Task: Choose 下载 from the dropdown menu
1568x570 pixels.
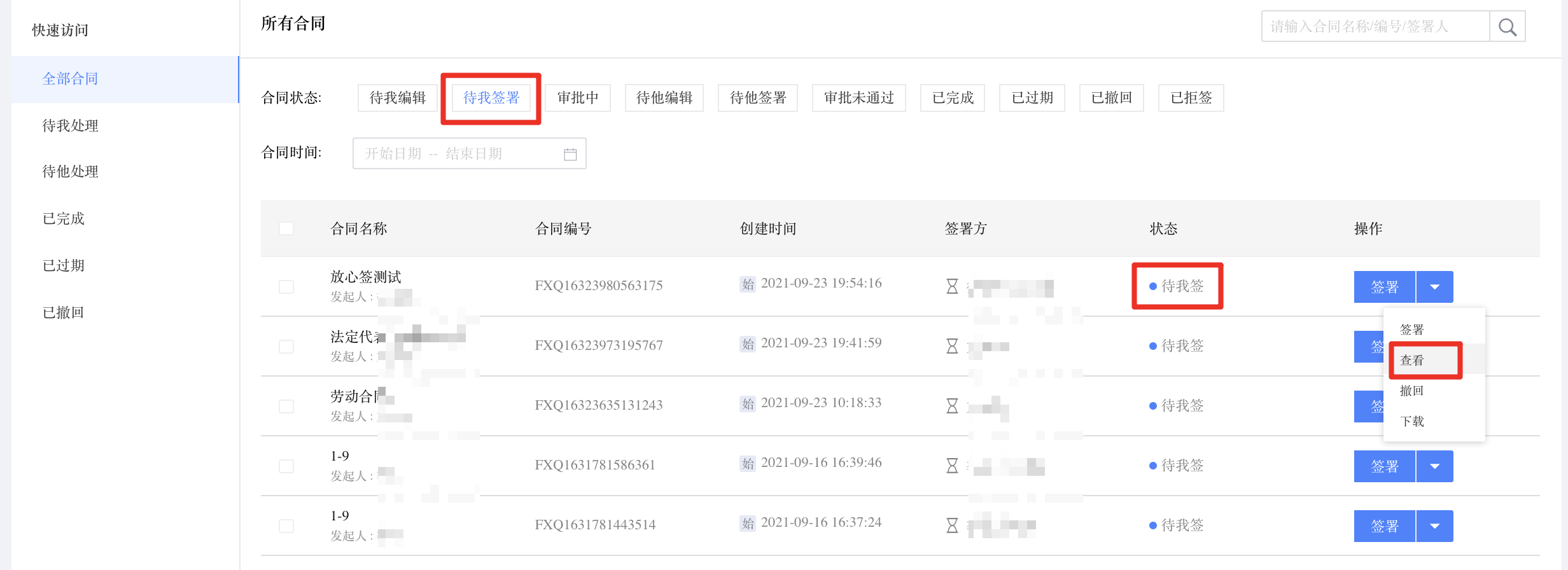Action: [1434, 421]
